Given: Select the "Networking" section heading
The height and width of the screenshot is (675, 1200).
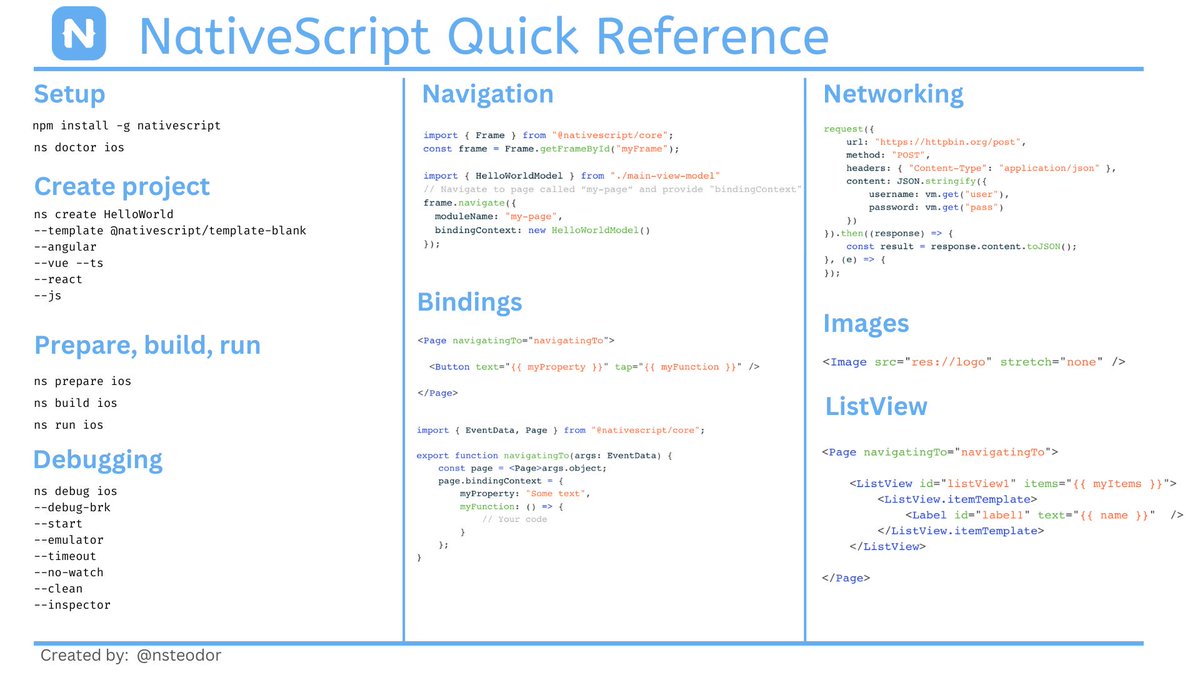Looking at the screenshot, I should click(x=893, y=94).
